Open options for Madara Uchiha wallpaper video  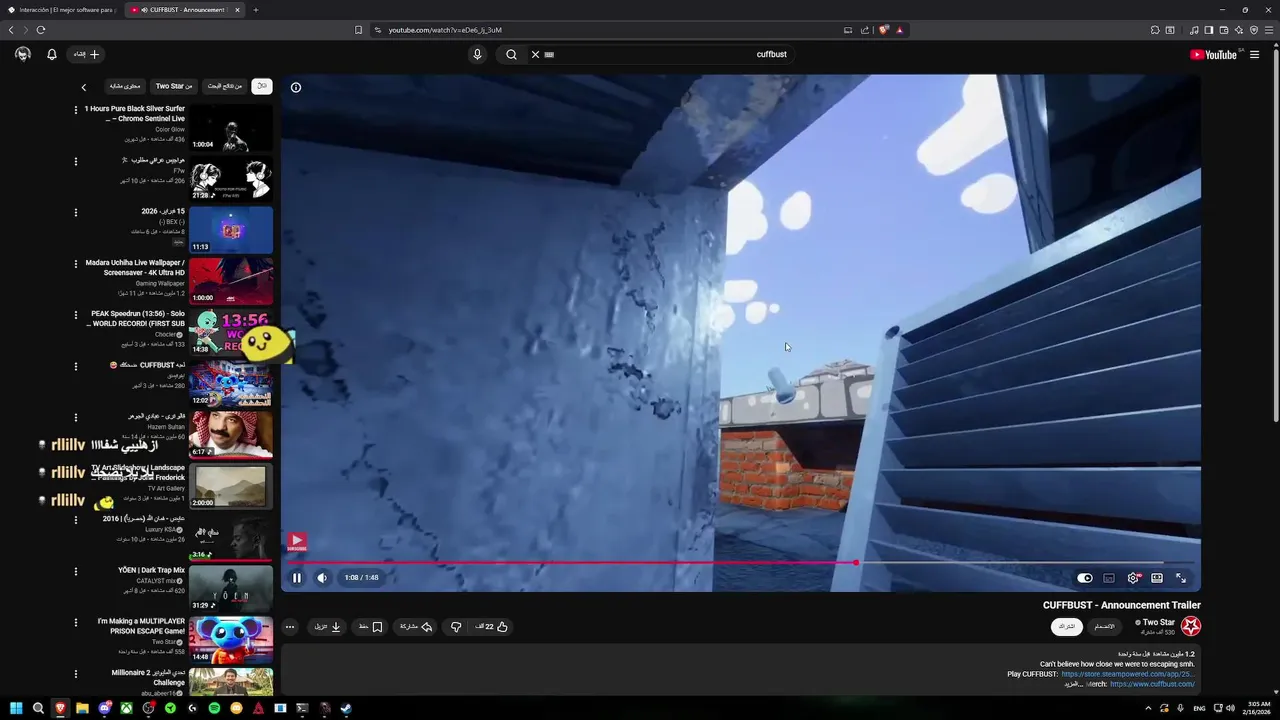[75, 264]
